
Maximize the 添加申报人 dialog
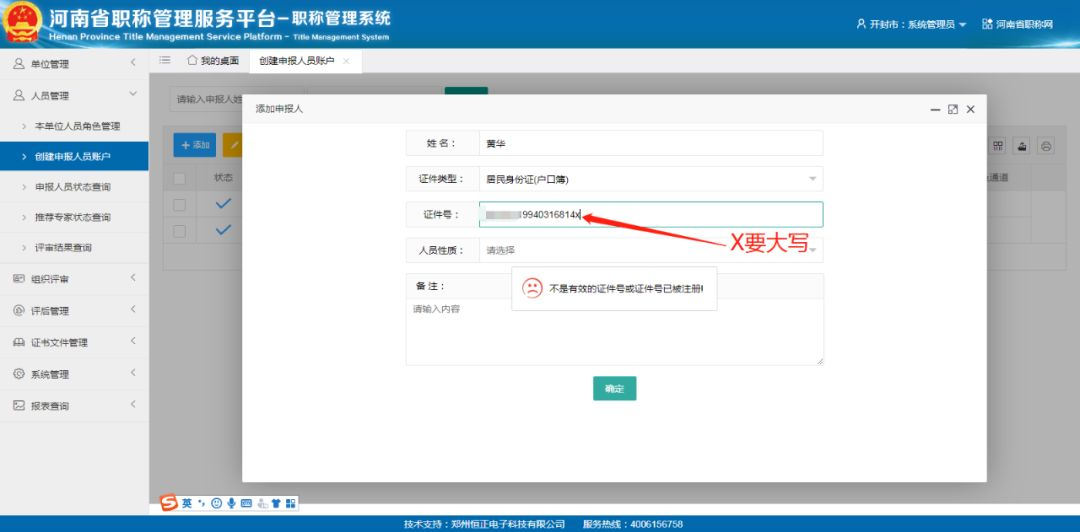pyautogui.click(x=953, y=109)
